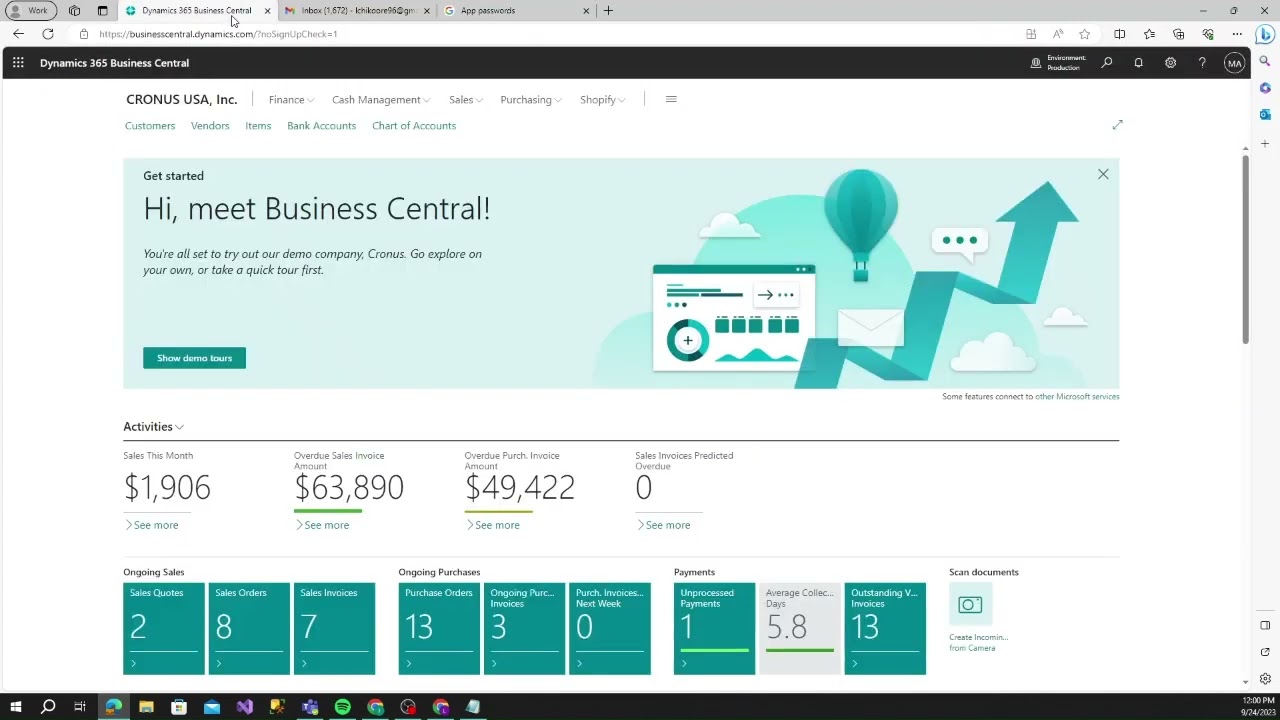
Task: Open the Purchase Orders tile
Action: click(x=439, y=629)
